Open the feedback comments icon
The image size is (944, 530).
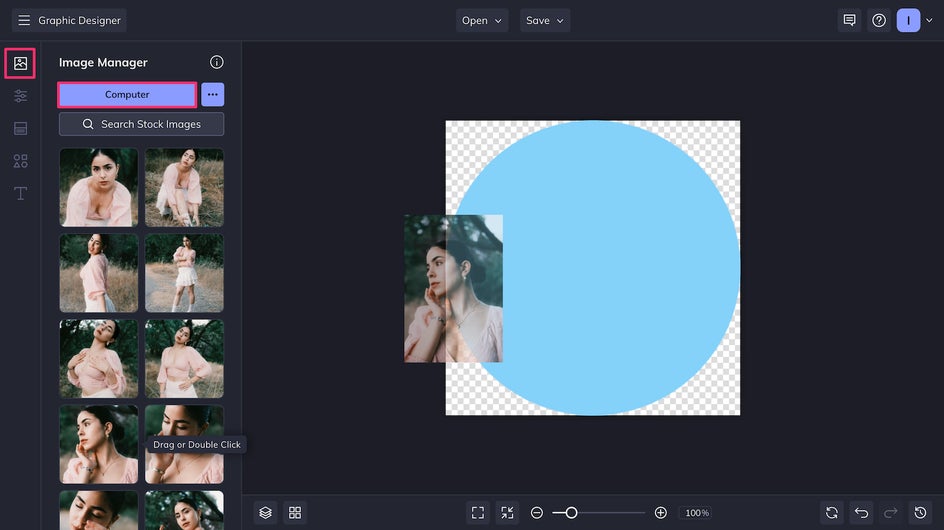click(x=849, y=20)
